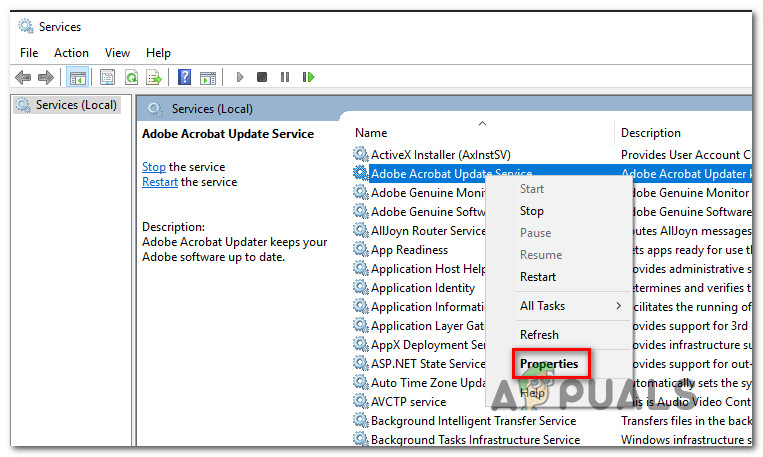Select Services (Local) in the console tree

click(x=67, y=105)
